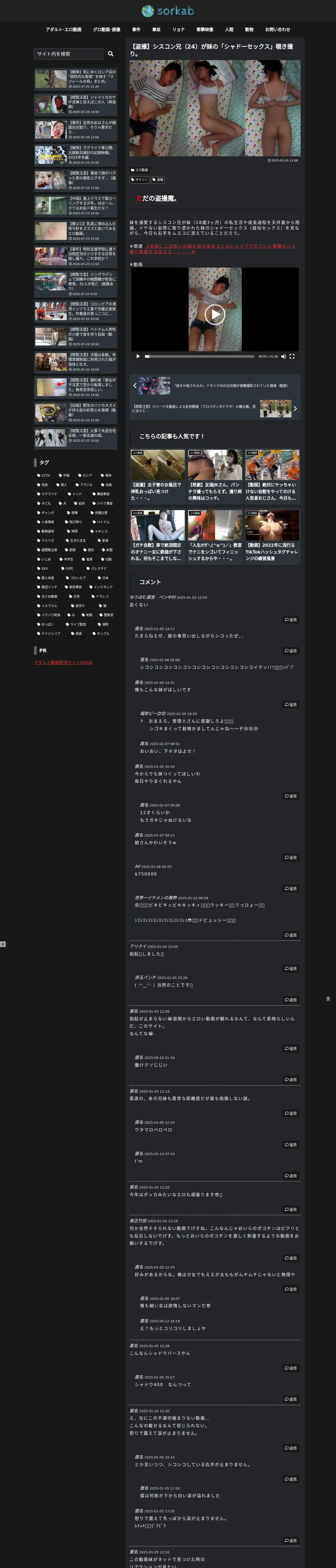Select the コロンビア tag
The height and width of the screenshot is (1568, 336).
click(76, 578)
